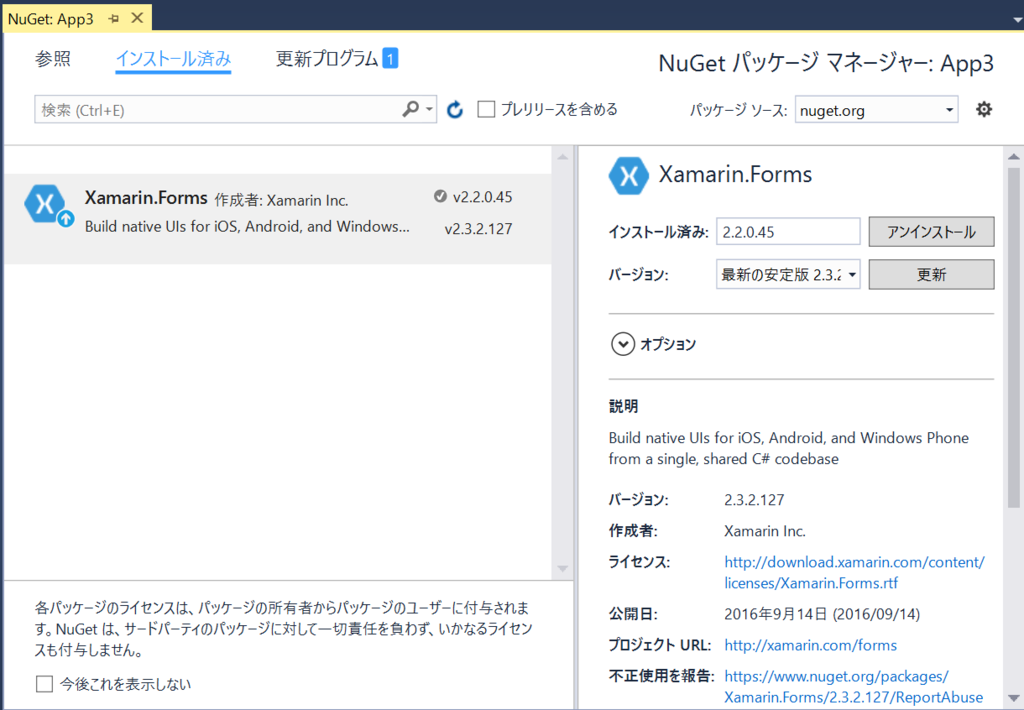Click Xamarin.Forms logo in details pane

pyautogui.click(x=629, y=176)
